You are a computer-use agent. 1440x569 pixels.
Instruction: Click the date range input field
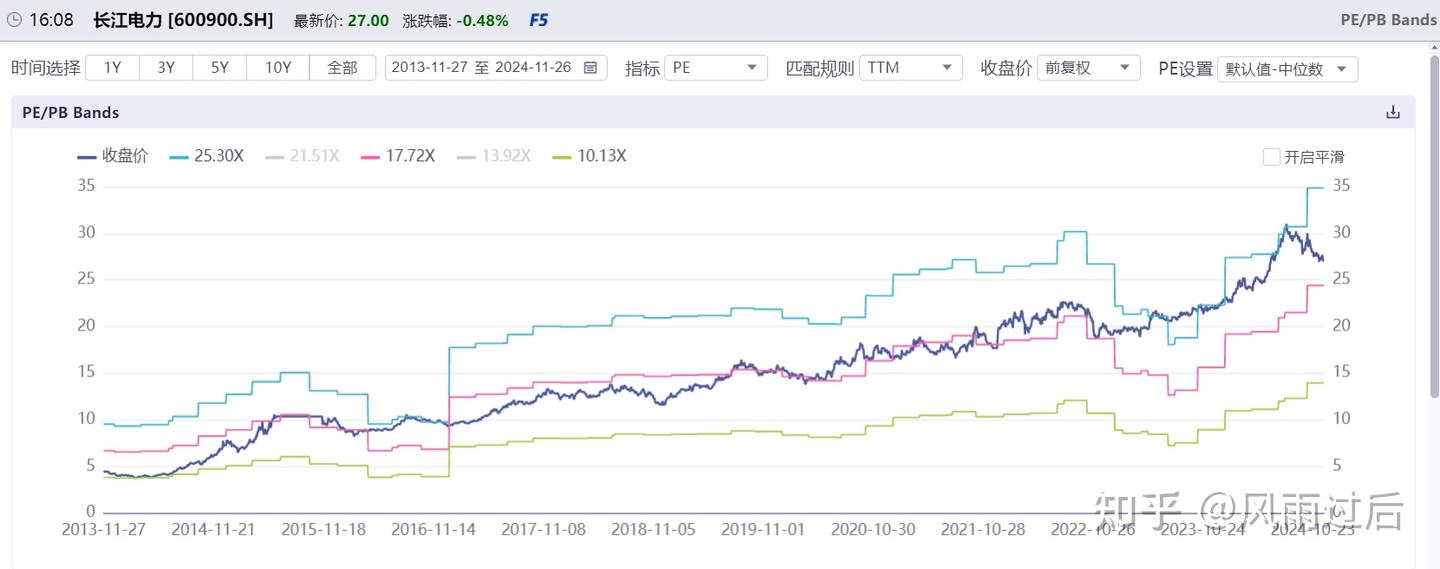click(482, 68)
